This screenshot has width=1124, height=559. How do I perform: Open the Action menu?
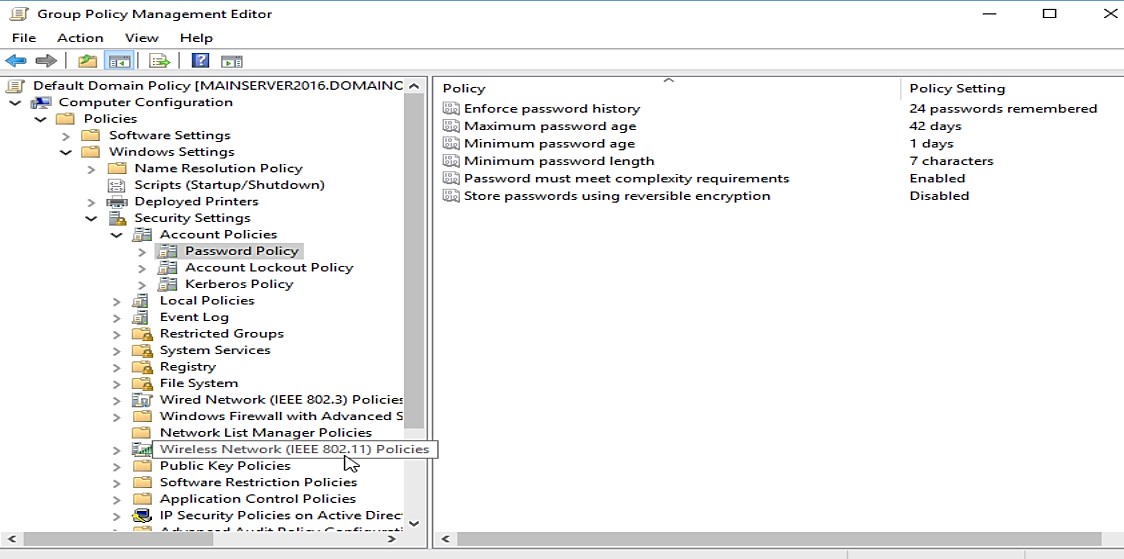(x=80, y=38)
